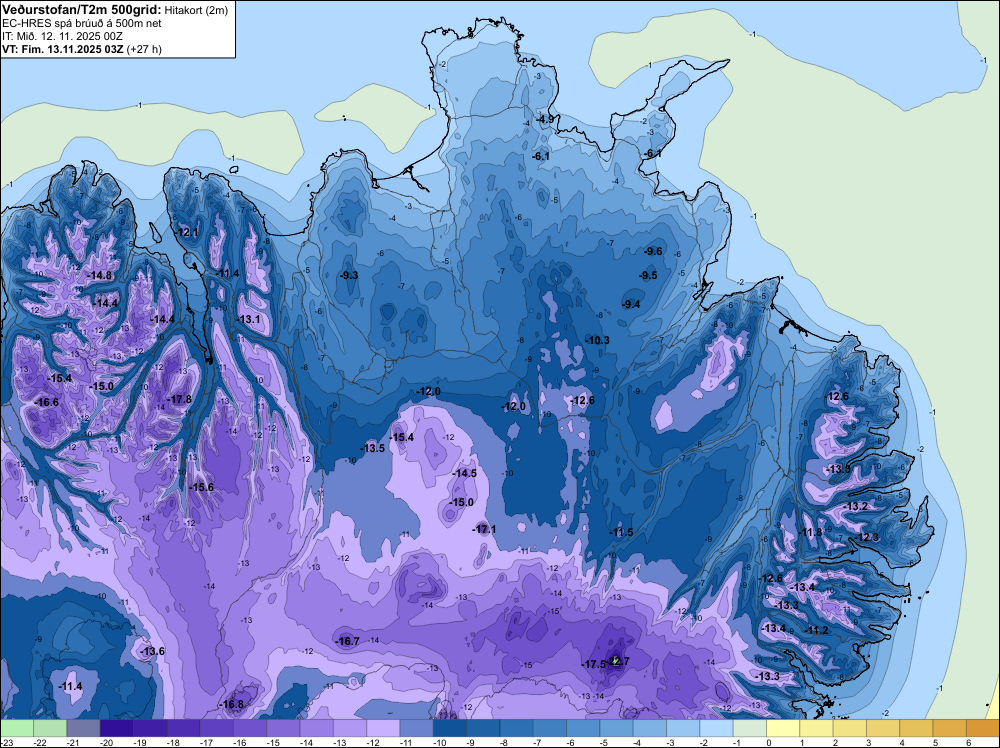Viewport: 1000px width, 748px height.
Task: Select the orange legend swatch labeled 6
Action: pos(983,728)
